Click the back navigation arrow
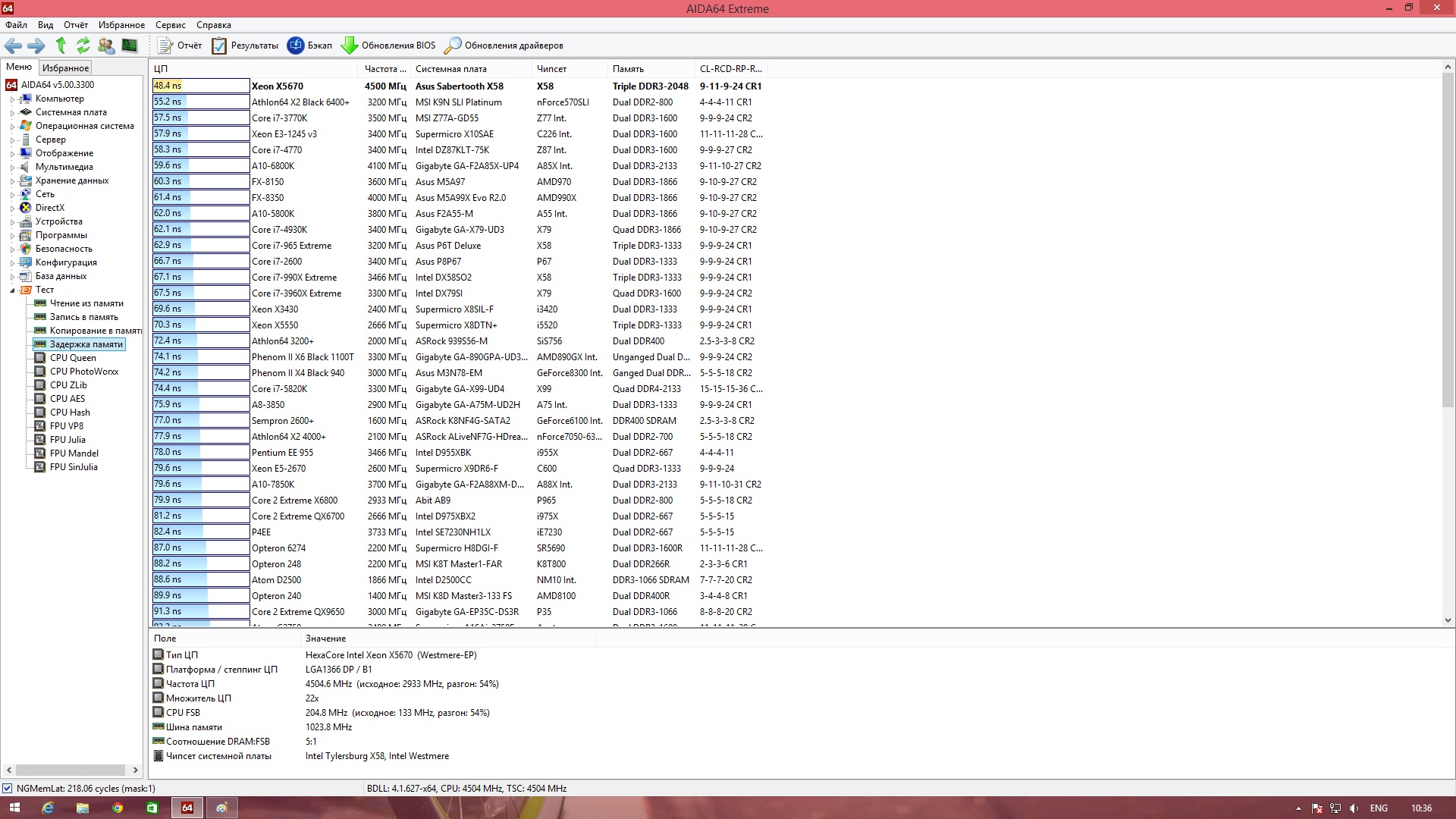This screenshot has height=819, width=1456. point(13,45)
